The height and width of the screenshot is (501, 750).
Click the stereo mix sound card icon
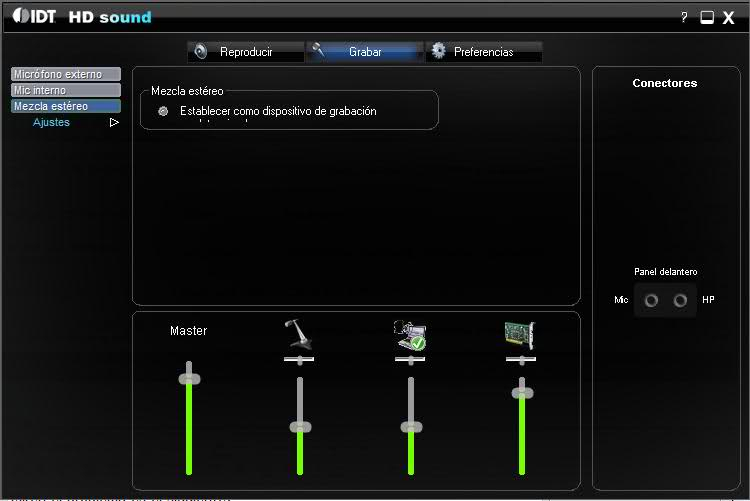coord(520,335)
